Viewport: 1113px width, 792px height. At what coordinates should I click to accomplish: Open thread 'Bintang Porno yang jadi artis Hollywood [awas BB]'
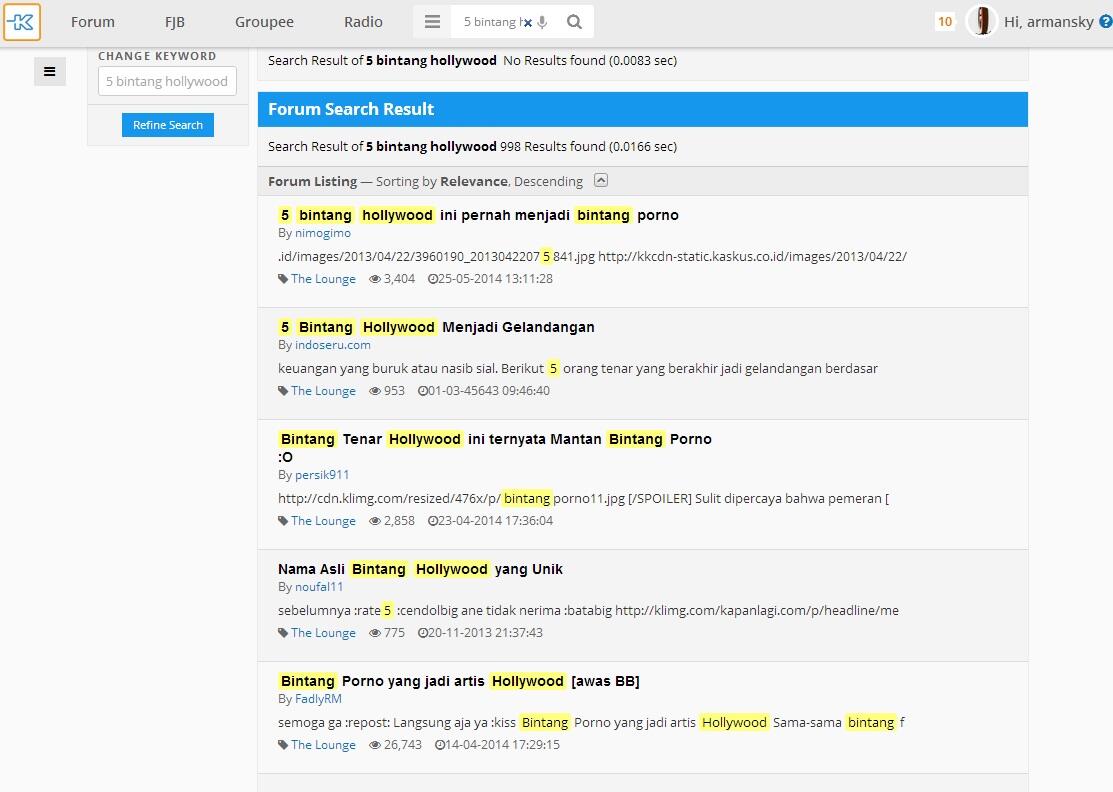tap(459, 681)
